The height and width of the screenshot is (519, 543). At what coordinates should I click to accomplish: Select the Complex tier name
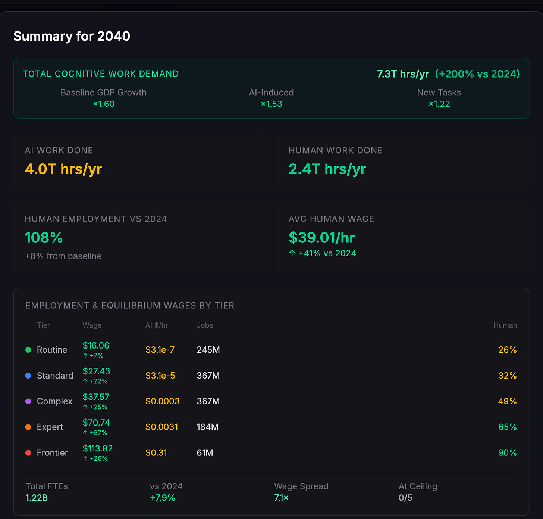click(54, 401)
